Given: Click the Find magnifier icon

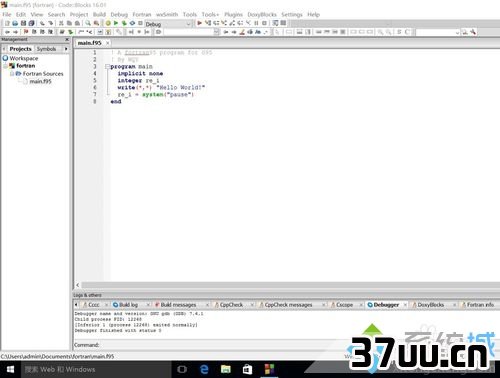Looking at the screenshot, I should 88,23.
